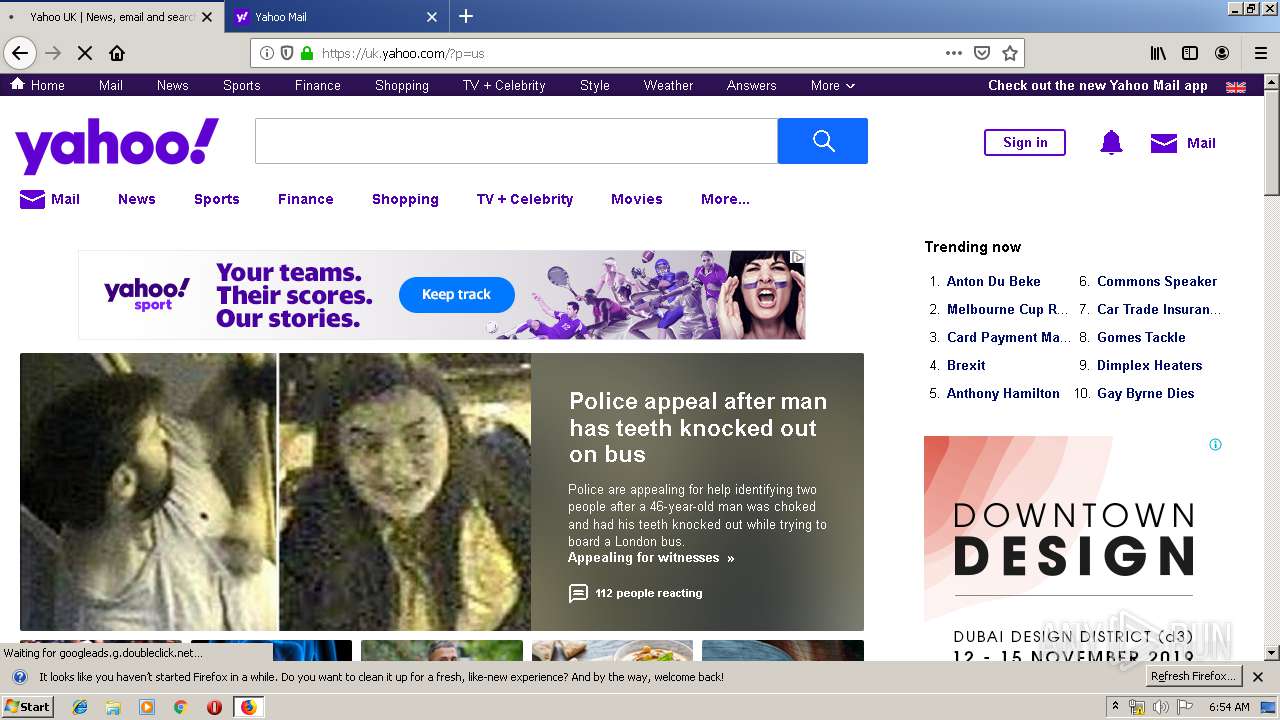1280x720 pixels.
Task: Open trending topic Gay Byrne Dies
Action: [x=1145, y=393]
